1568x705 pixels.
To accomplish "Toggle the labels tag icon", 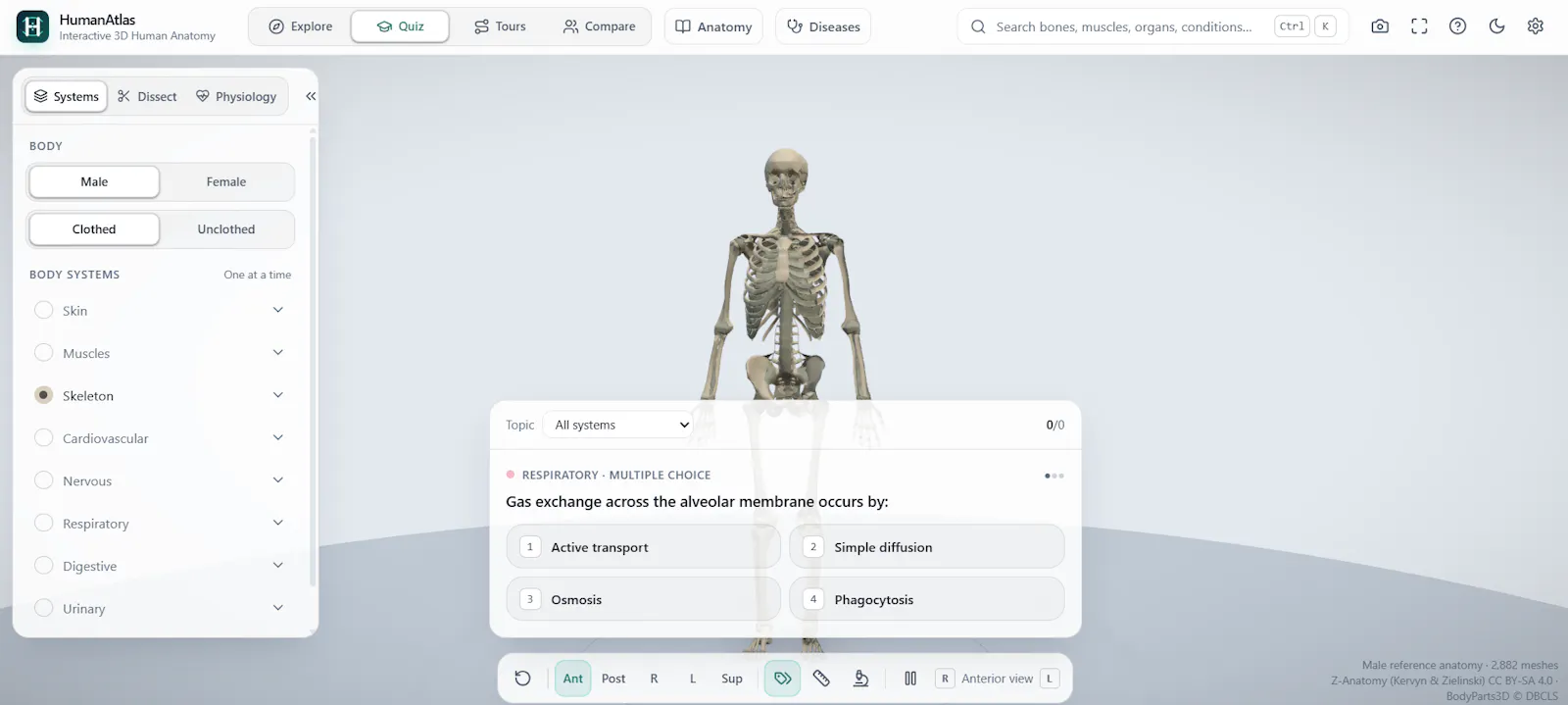I will [782, 679].
